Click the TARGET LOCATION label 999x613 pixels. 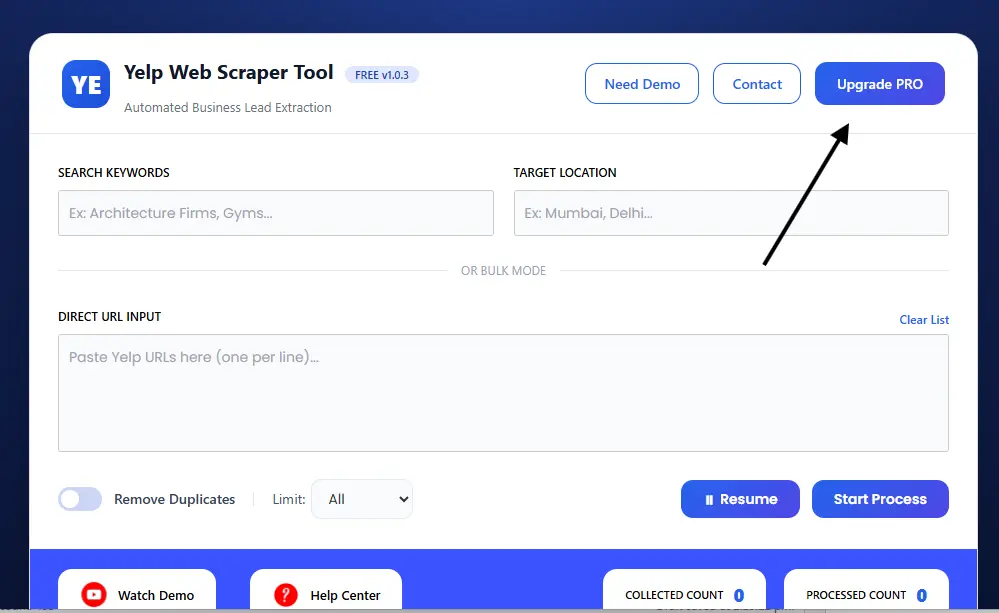click(565, 173)
